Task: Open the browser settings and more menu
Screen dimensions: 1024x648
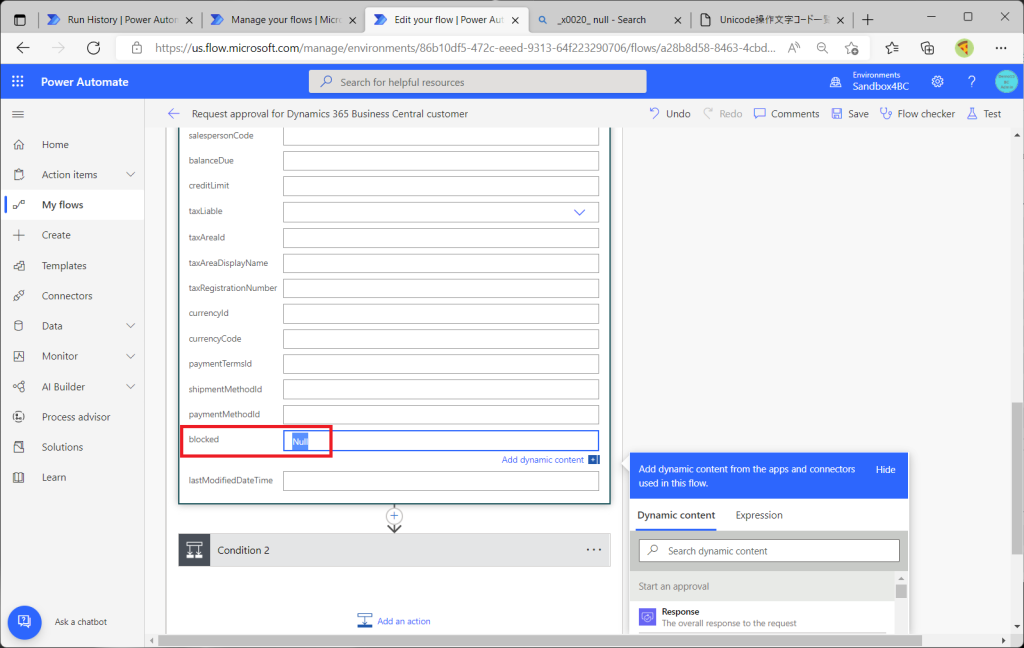Action: coord(1000,48)
